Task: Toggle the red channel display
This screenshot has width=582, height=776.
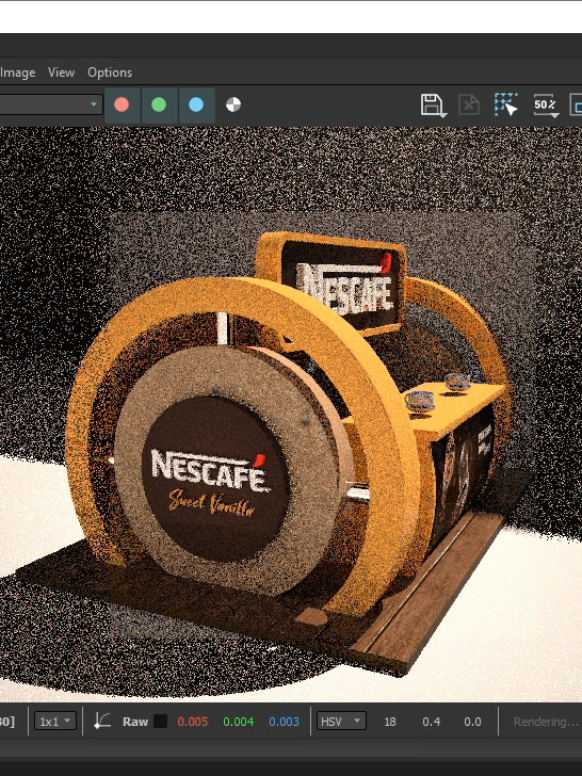Action: [x=122, y=105]
